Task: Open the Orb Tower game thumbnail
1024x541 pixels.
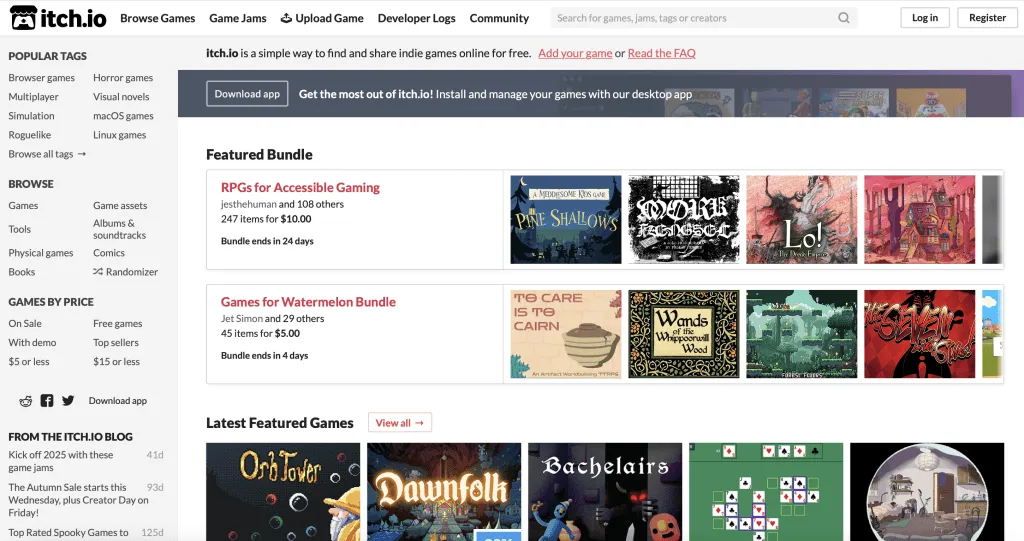Action: tap(283, 492)
